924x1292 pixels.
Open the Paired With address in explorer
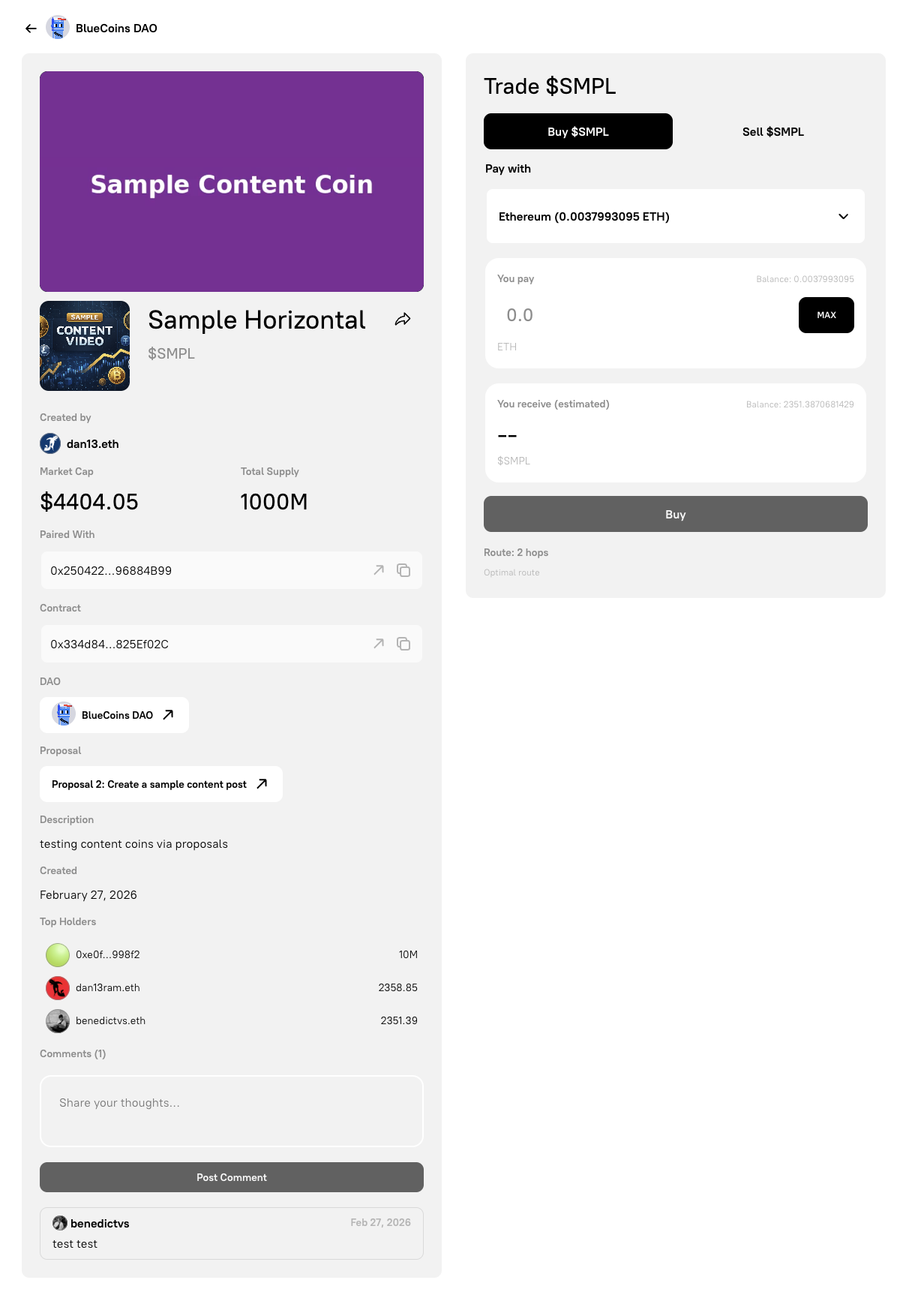click(x=379, y=570)
